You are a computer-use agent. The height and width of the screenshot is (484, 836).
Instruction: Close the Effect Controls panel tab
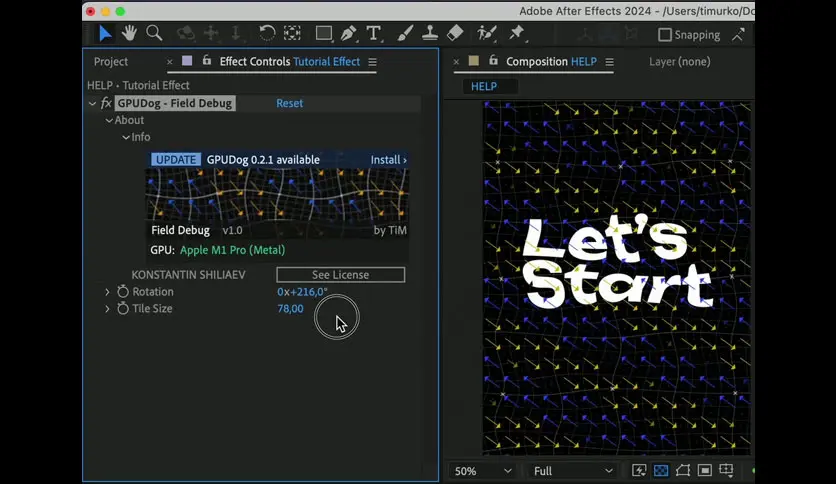(170, 62)
